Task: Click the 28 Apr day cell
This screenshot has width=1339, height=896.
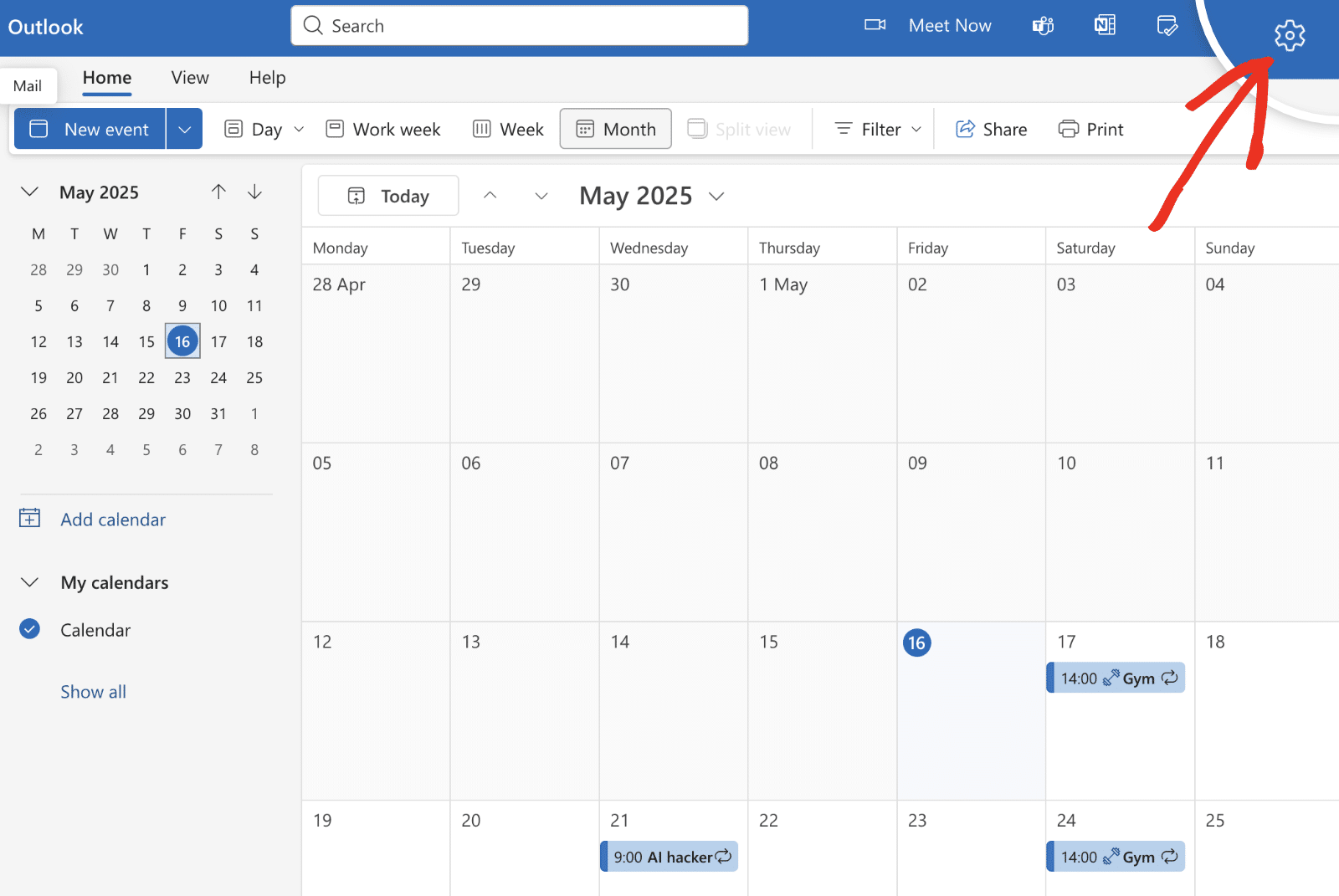Action: pos(376,353)
